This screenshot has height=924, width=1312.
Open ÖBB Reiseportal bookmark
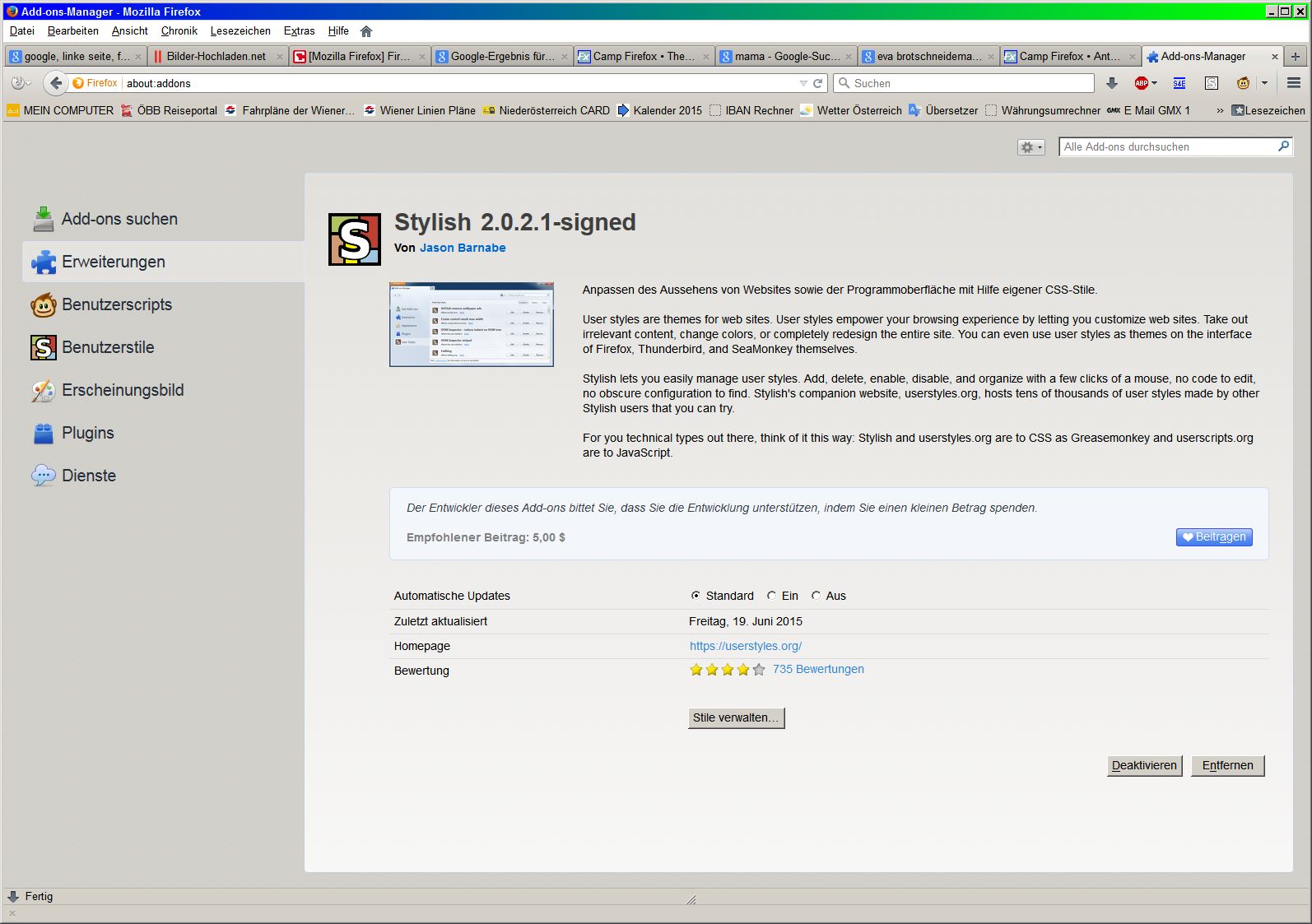coord(170,110)
